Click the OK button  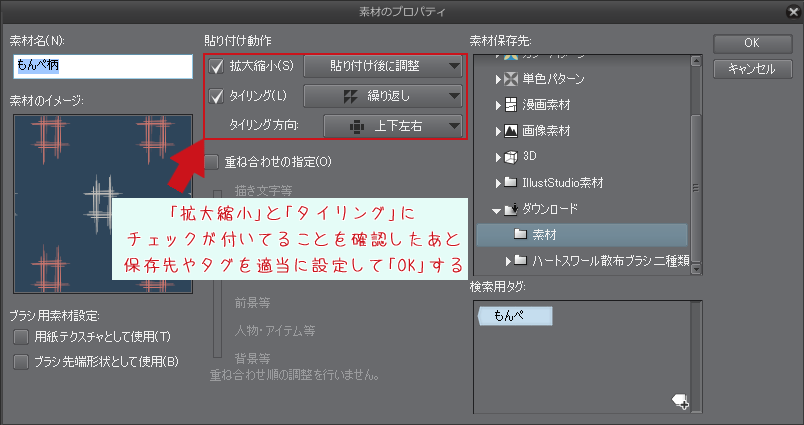click(x=752, y=44)
